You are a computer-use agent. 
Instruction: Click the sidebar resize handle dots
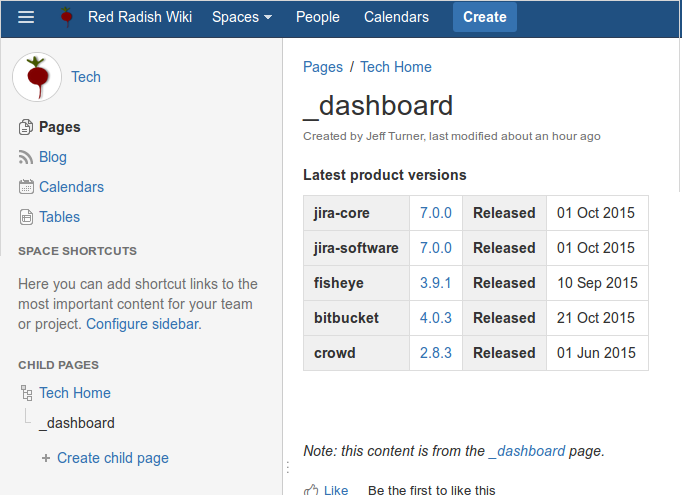click(x=288, y=468)
